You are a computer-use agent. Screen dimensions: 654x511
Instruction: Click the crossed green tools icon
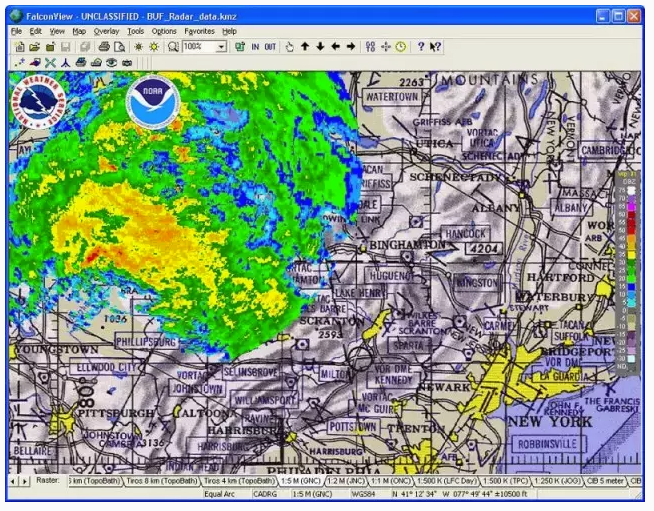50,63
